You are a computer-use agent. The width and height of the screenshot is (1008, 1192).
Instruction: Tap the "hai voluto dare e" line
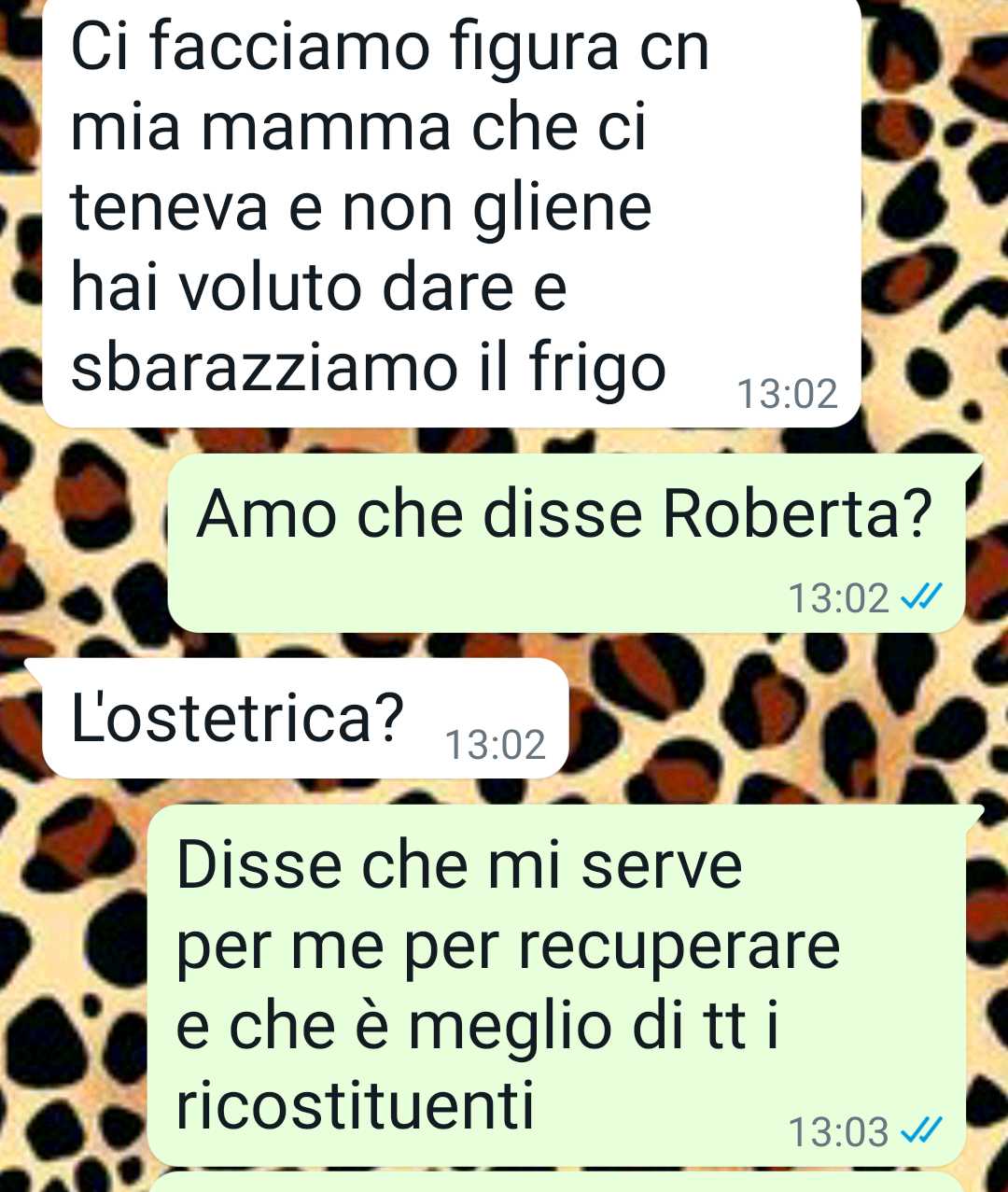click(319, 287)
